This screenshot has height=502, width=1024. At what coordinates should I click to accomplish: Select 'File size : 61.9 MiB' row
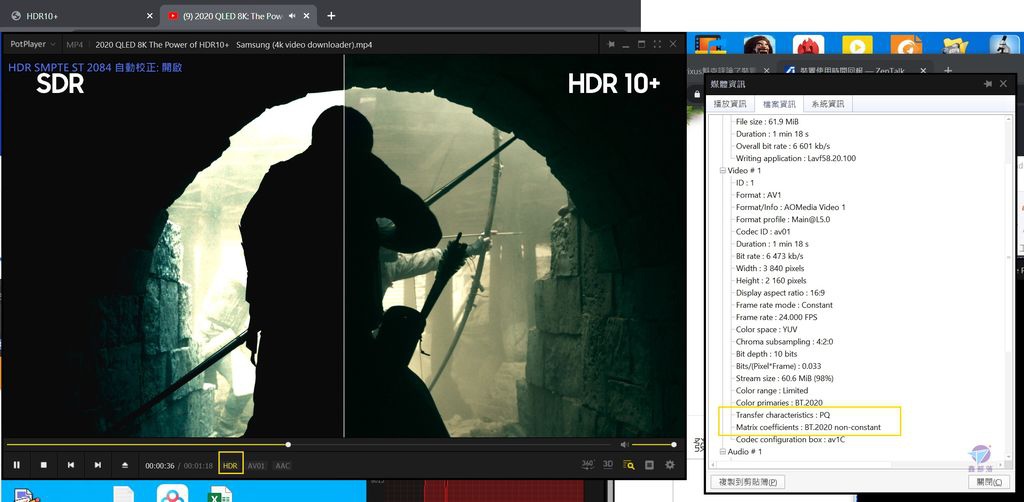pos(767,121)
